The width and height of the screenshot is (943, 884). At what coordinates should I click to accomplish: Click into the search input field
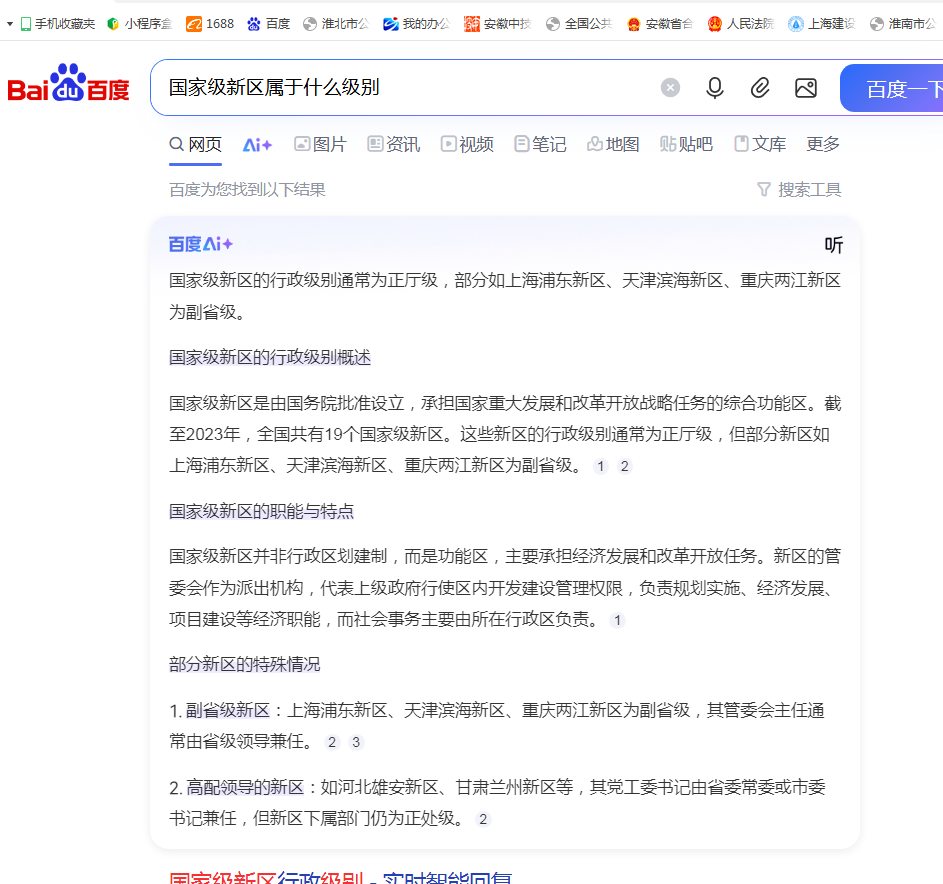(x=400, y=88)
